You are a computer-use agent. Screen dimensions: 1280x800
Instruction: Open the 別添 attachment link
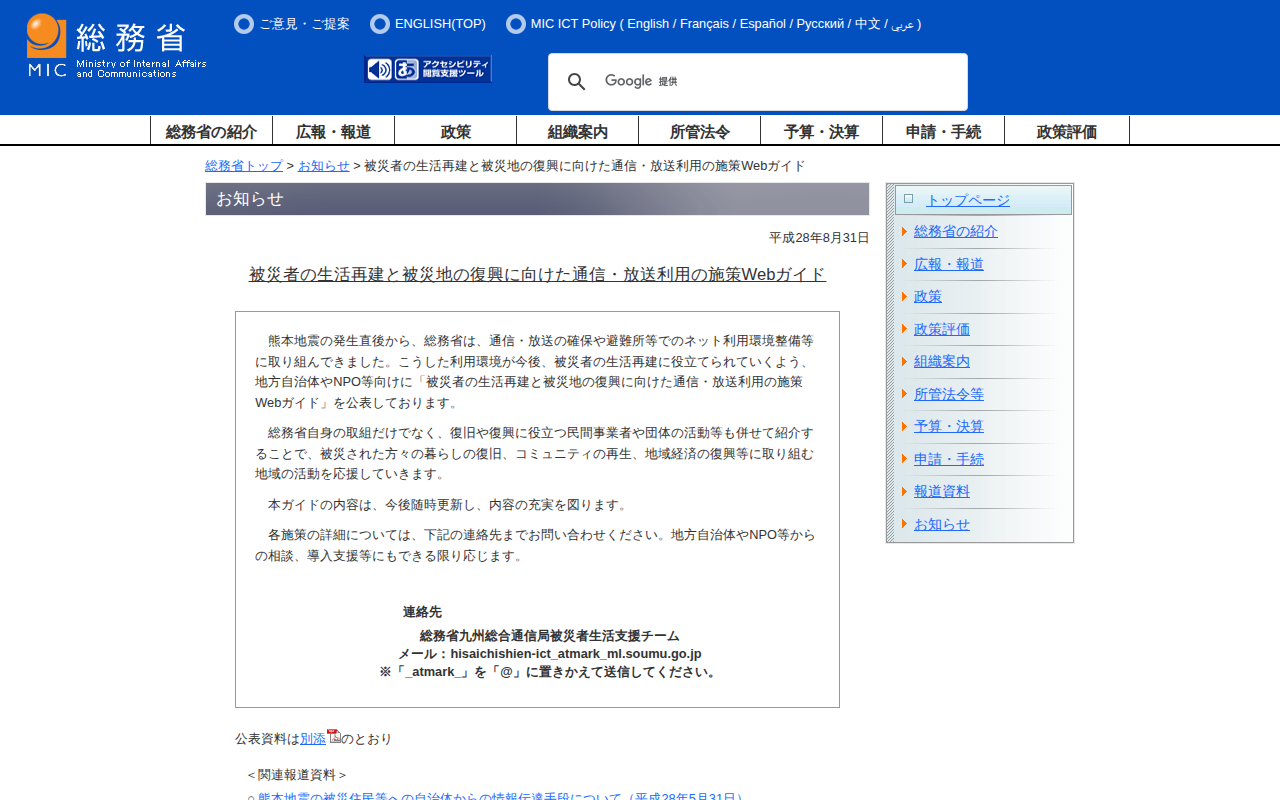click(x=313, y=739)
